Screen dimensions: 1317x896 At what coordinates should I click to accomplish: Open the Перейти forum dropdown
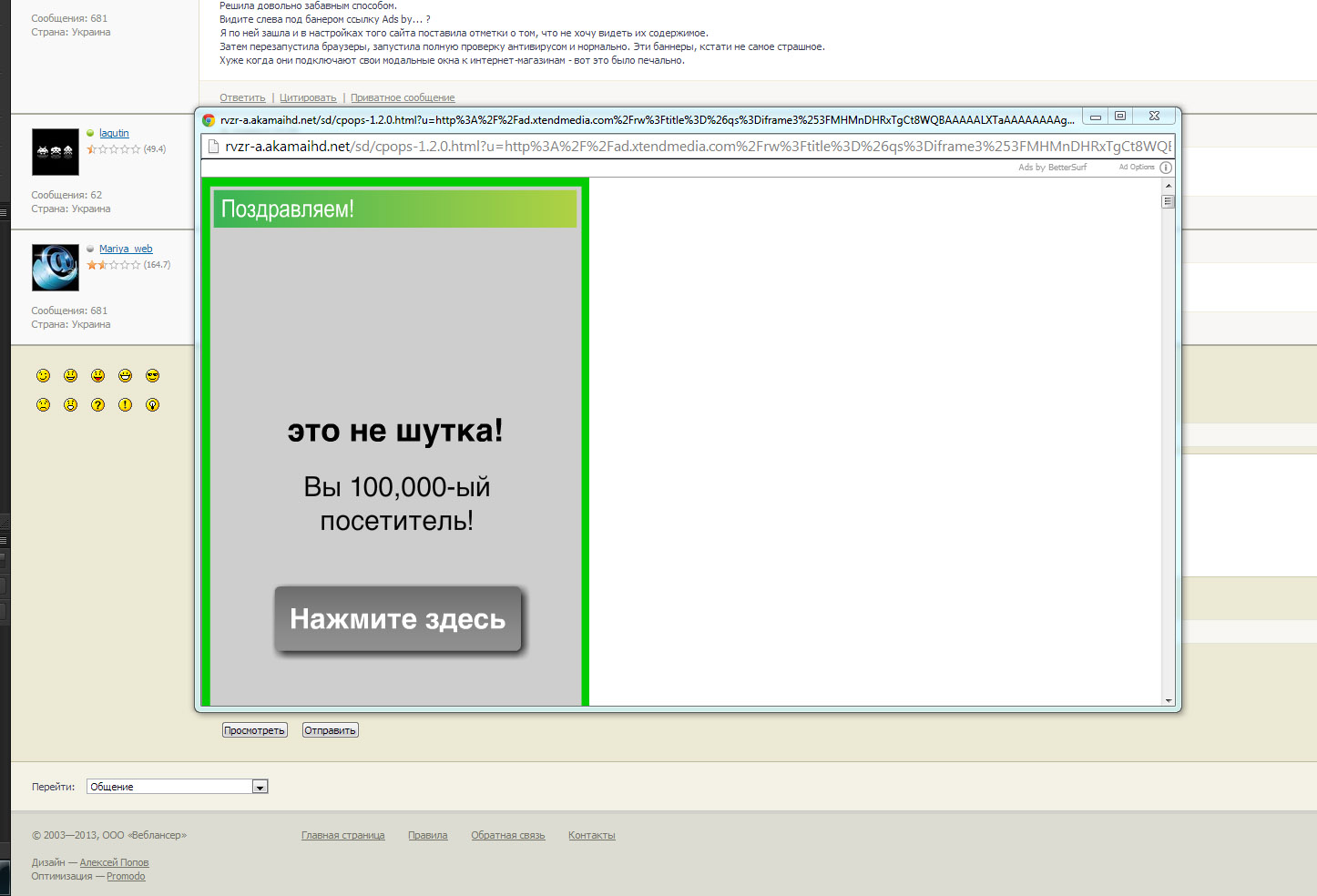click(x=260, y=787)
